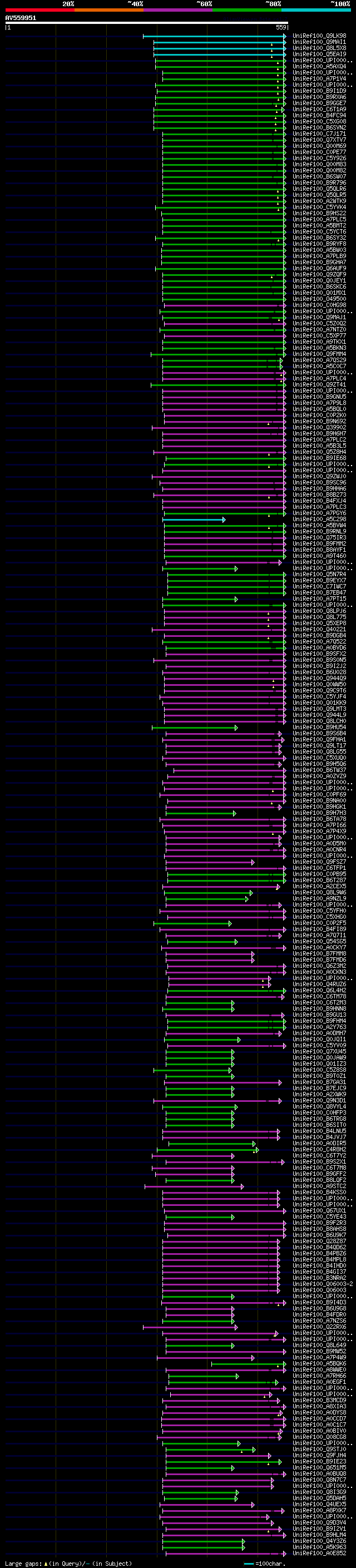The width and height of the screenshot is (356, 1568).
Task: Select label UniRef100_Q06003-2
Action: (323, 1284)
